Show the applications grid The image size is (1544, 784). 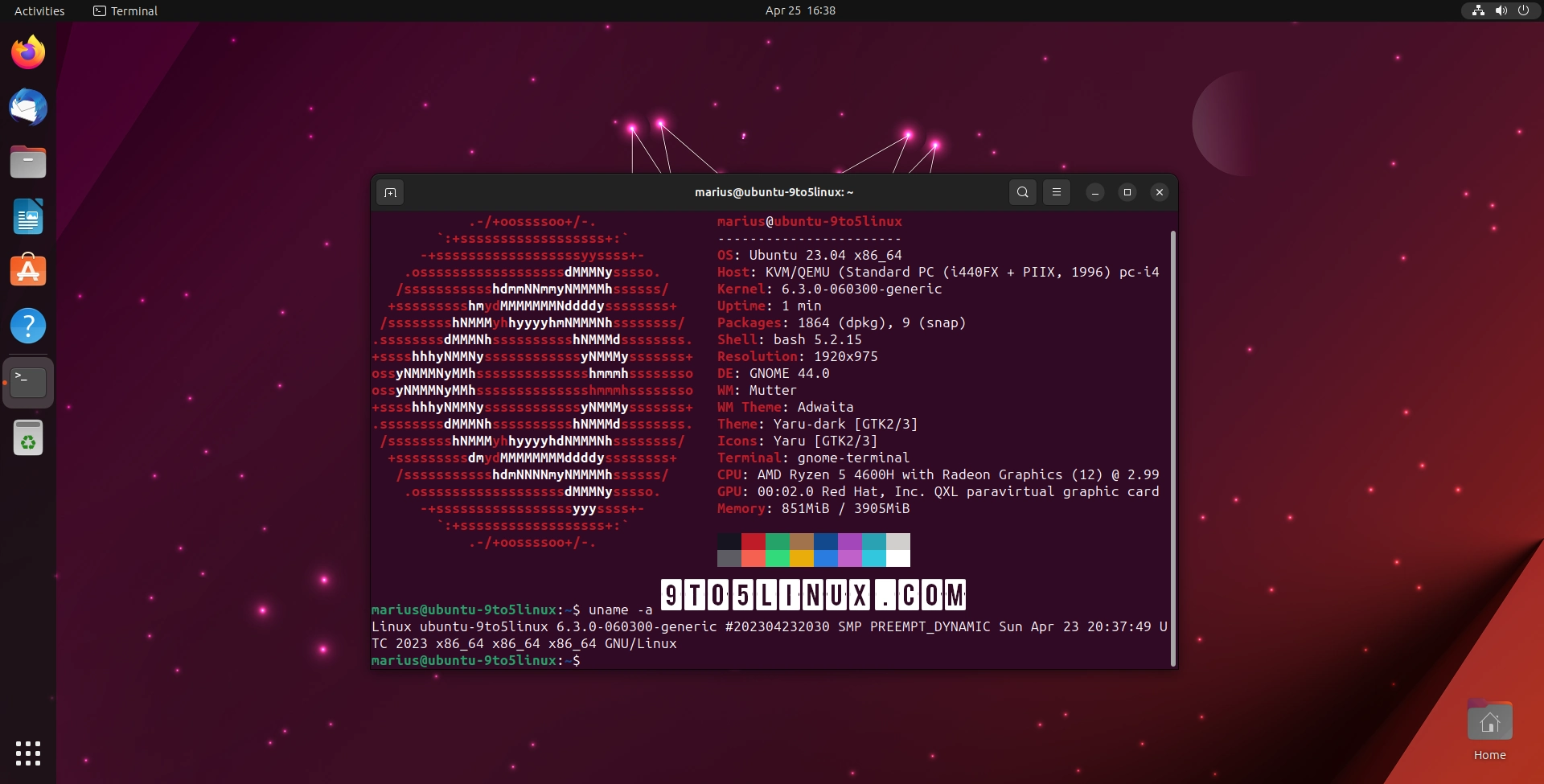pos(28,753)
